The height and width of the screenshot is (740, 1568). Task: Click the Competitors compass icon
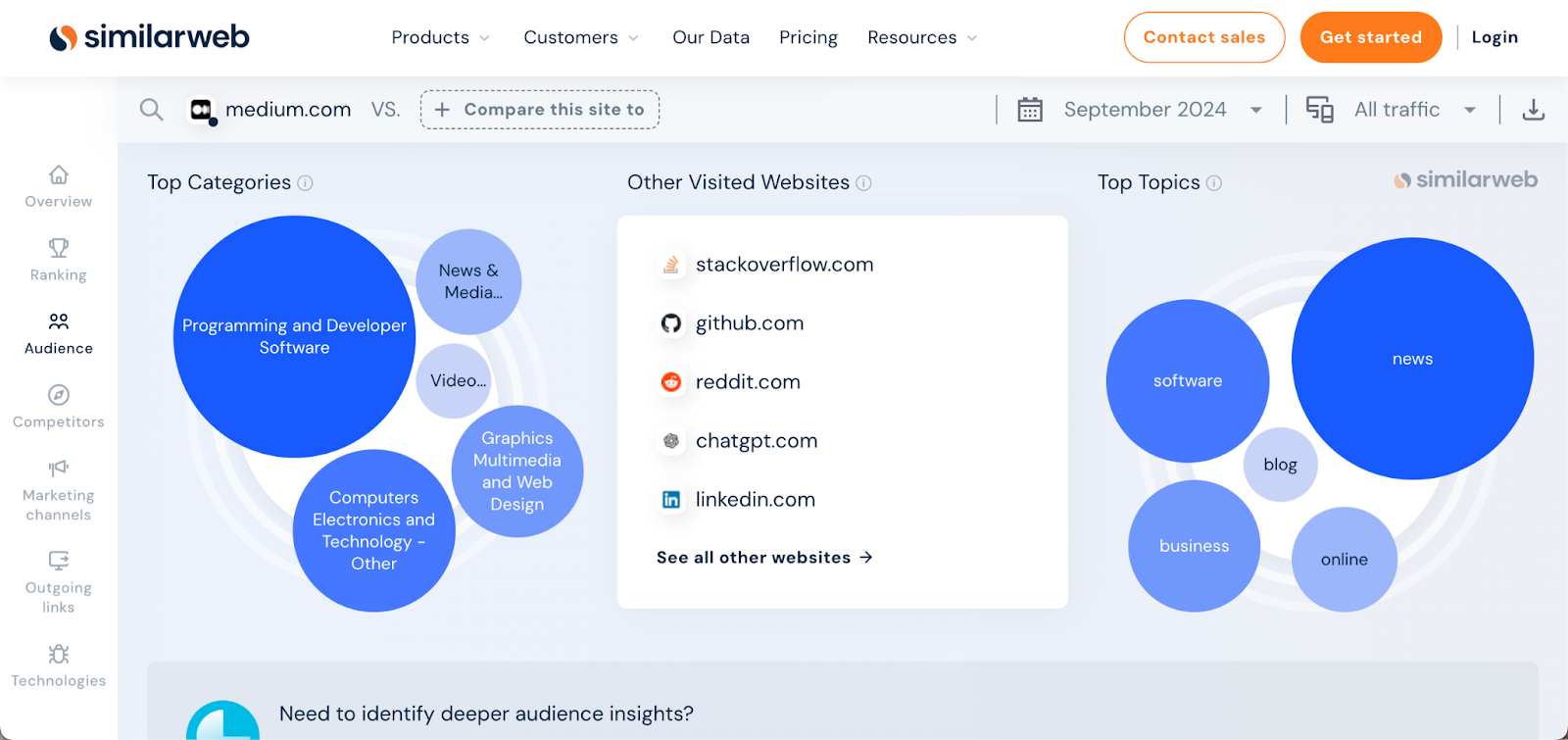point(59,395)
